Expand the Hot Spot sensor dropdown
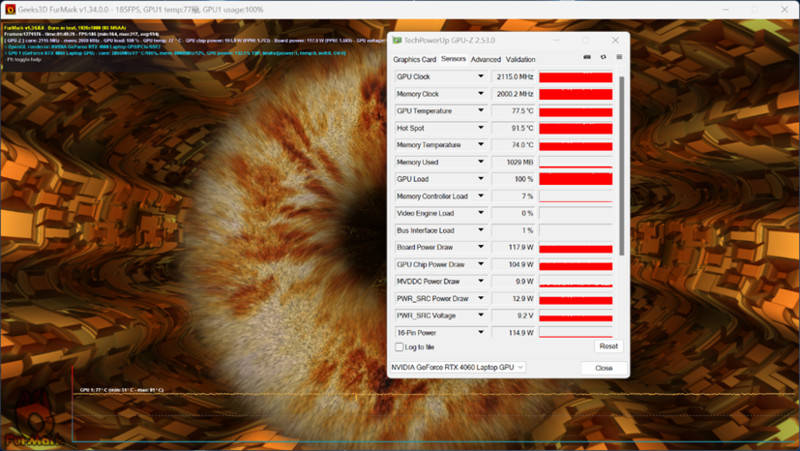This screenshot has height=451, width=800. [481, 128]
